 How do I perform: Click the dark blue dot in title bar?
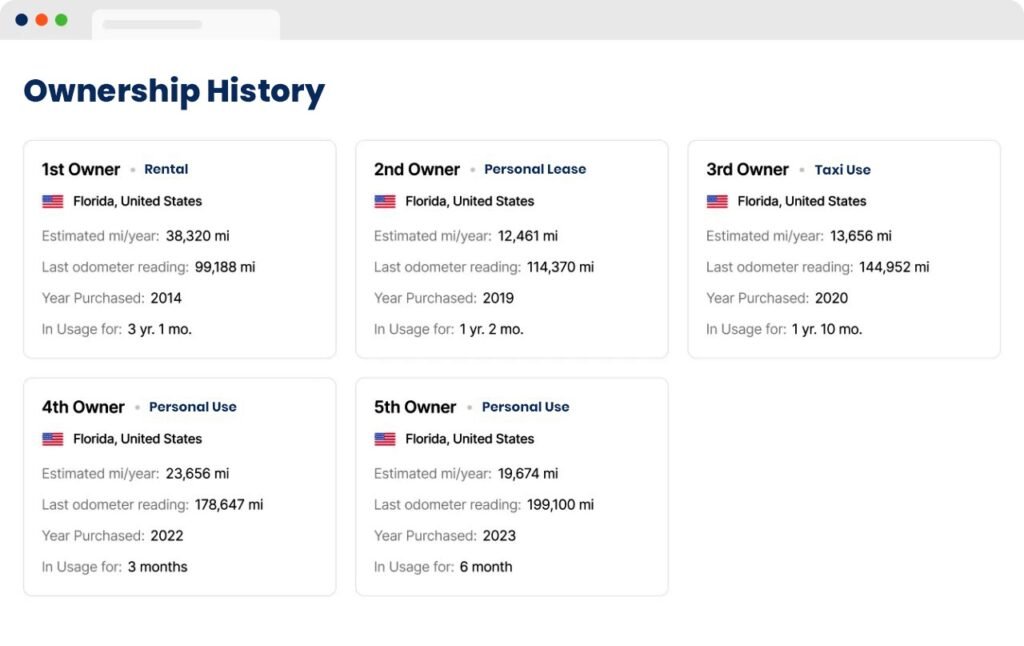[21, 20]
